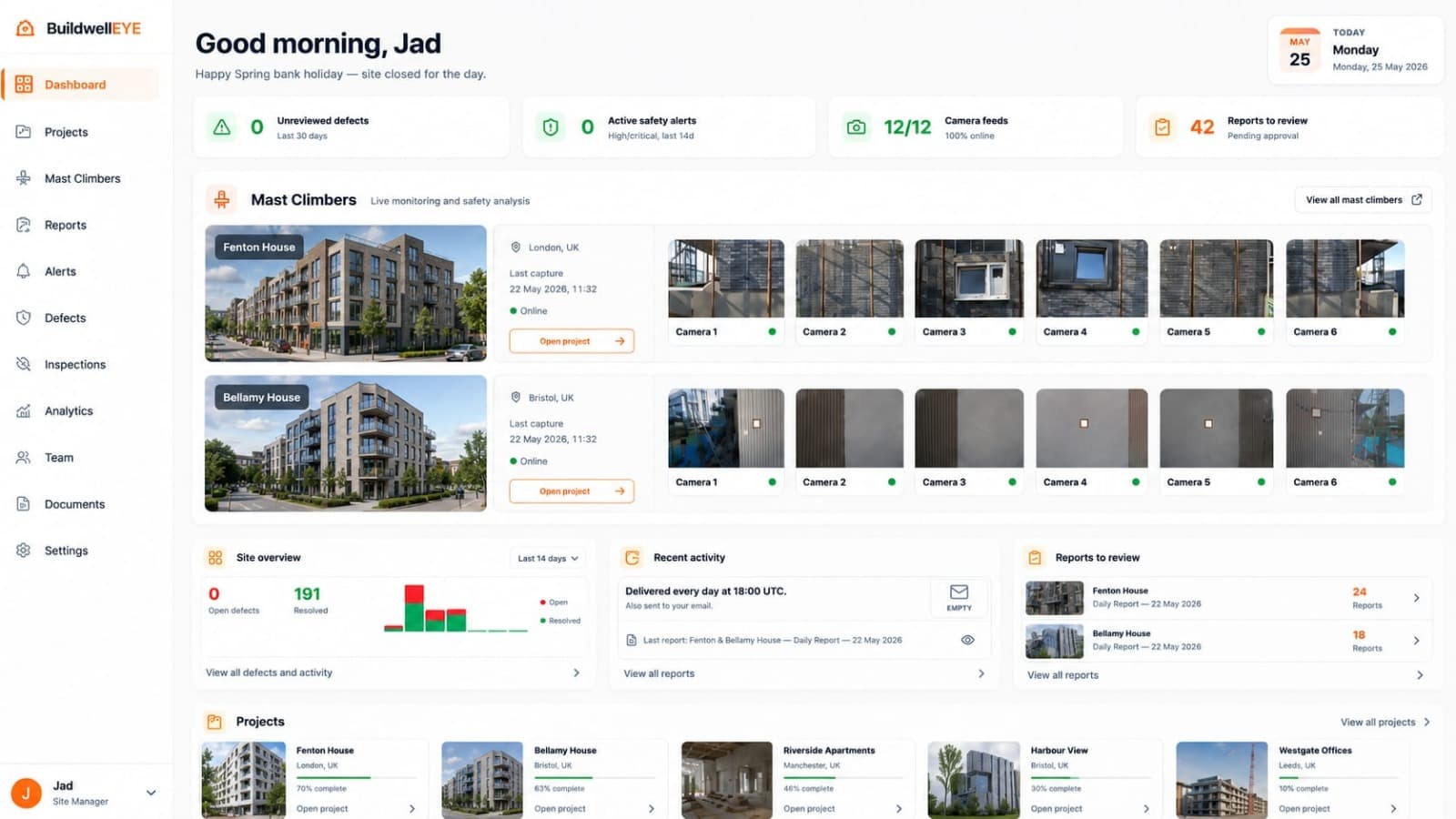Image resolution: width=1456 pixels, height=819 pixels.
Task: Click the BuildwellEYE logo icon
Action: click(x=25, y=28)
